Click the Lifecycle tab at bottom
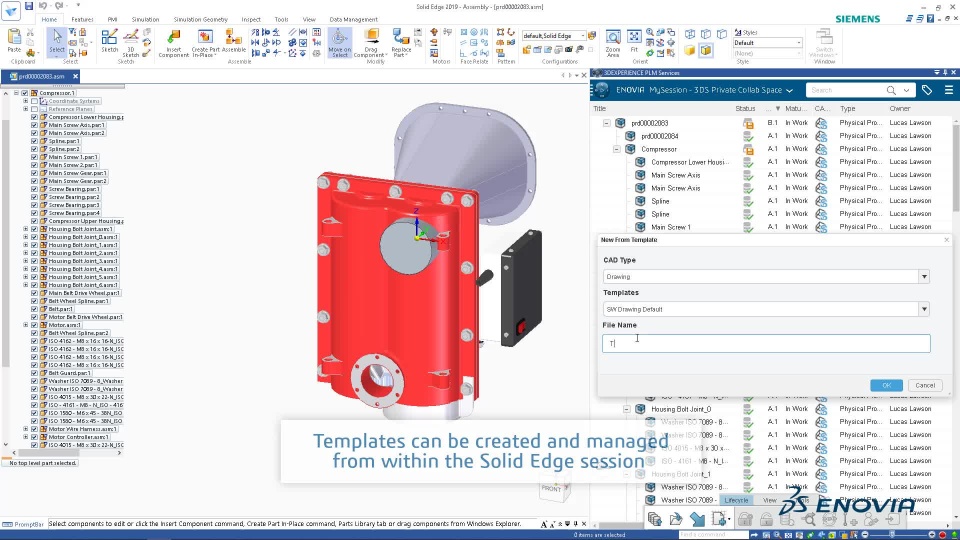The width and height of the screenshot is (960, 540). tap(736, 500)
